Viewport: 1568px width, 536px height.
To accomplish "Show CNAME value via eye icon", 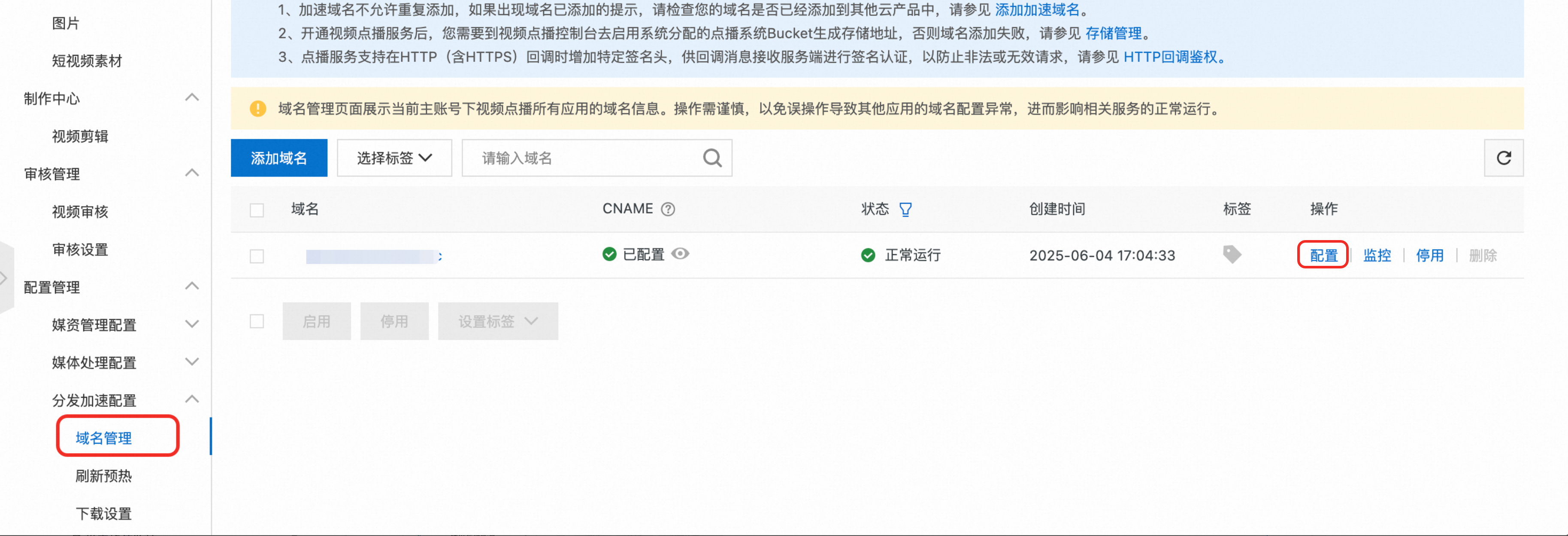I will coord(680,254).
